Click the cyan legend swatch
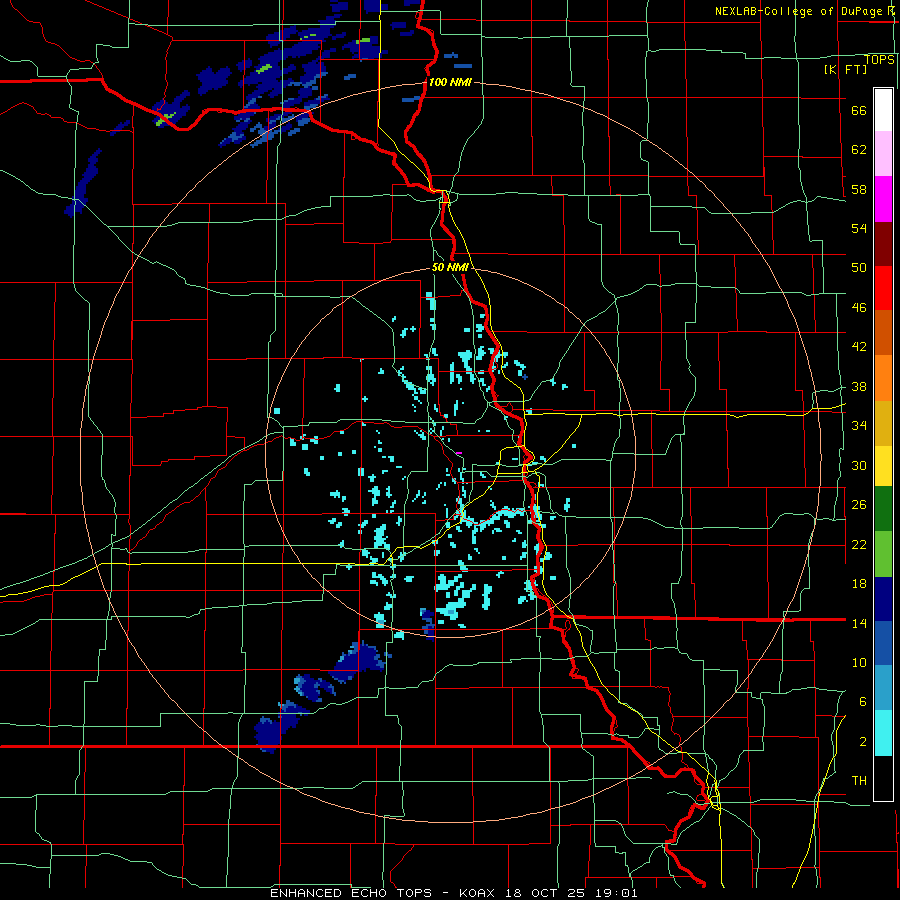This screenshot has width=900, height=900. (883, 733)
